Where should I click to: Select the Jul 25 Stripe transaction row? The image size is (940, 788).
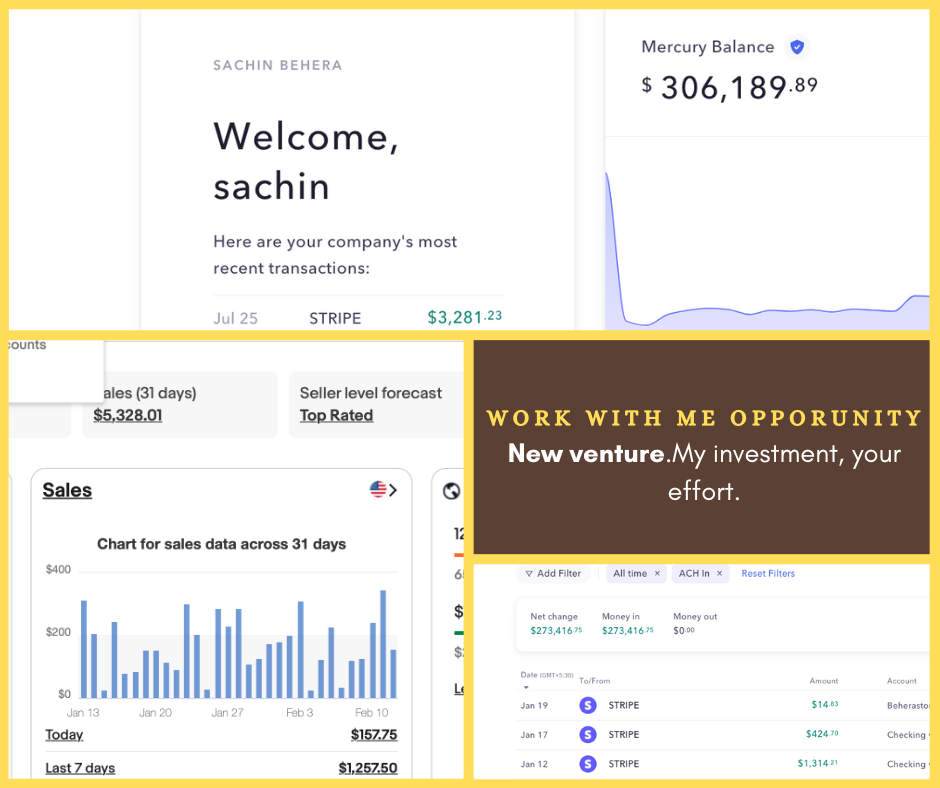tap(357, 318)
